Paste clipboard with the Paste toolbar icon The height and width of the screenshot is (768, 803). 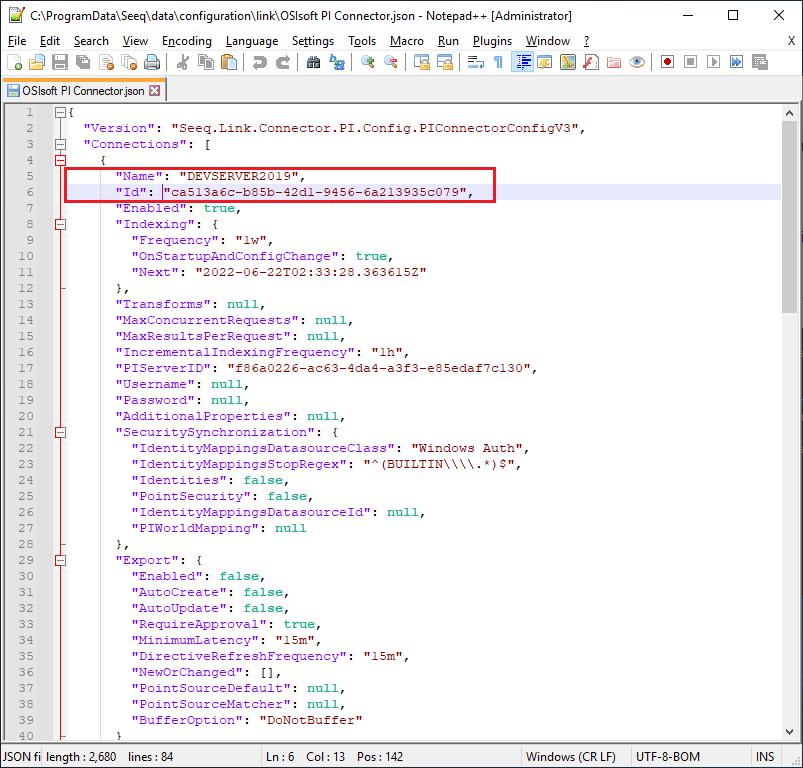[229, 62]
